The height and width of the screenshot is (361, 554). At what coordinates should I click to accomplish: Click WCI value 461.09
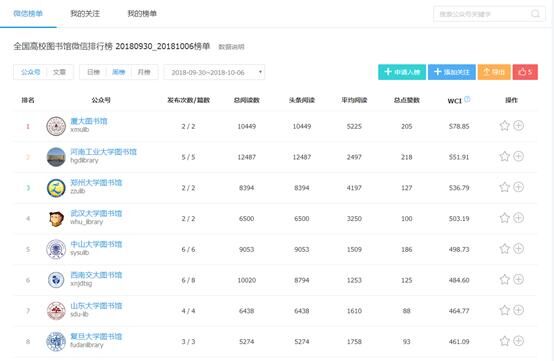(459, 342)
